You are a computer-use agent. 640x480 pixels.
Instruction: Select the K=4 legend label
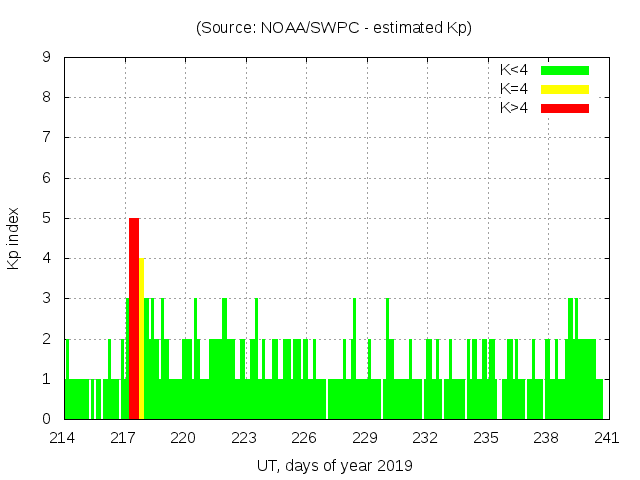click(x=515, y=89)
